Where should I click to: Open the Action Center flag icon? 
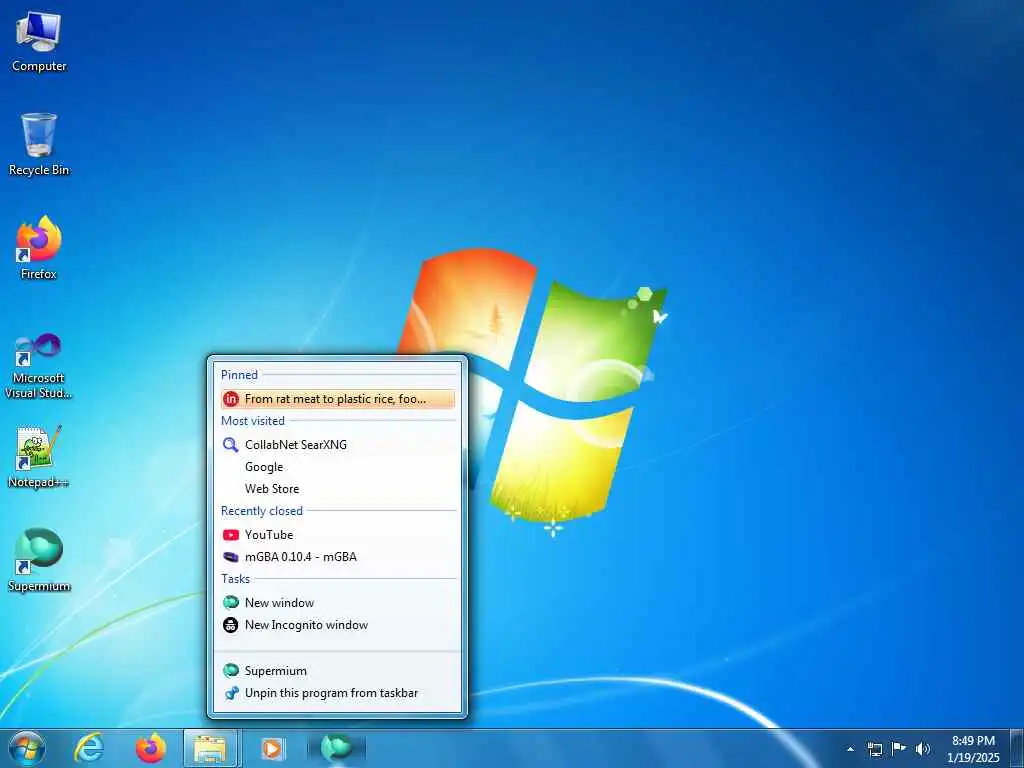[899, 749]
